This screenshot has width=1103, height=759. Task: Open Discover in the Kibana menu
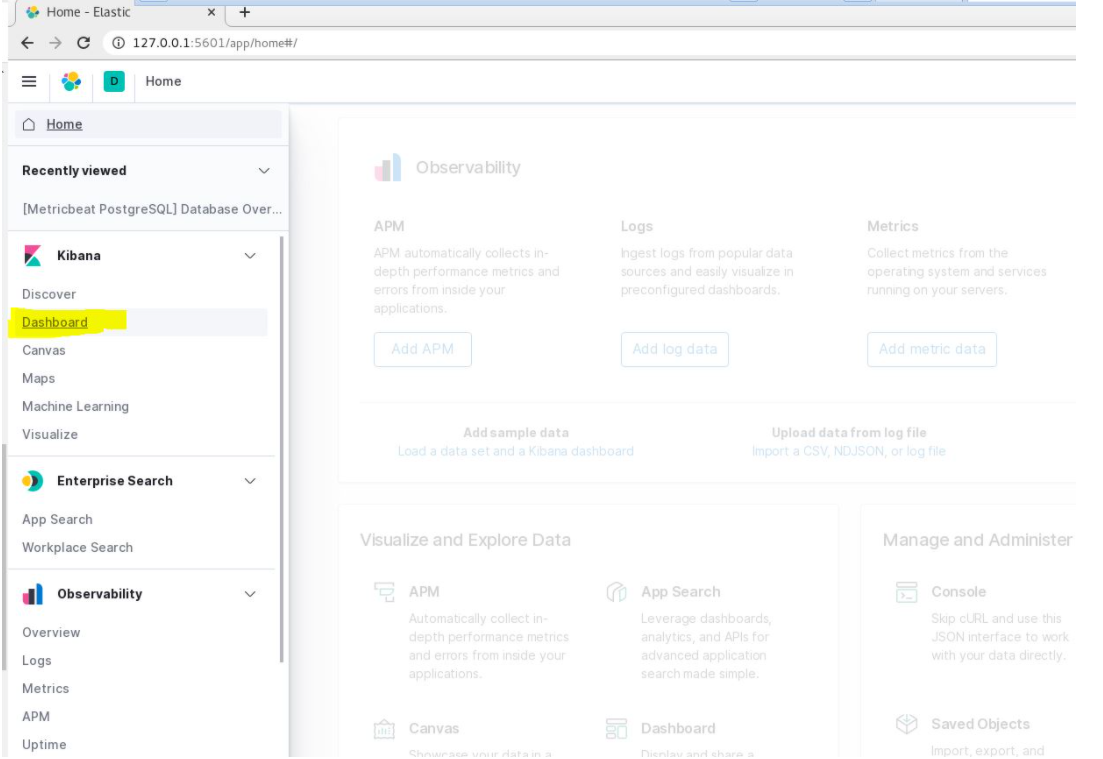[49, 294]
